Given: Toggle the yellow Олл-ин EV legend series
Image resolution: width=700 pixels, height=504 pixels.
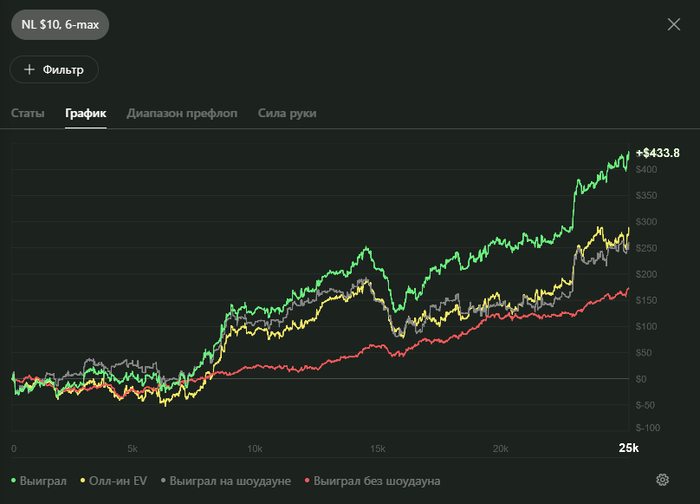Looking at the screenshot, I should click(x=114, y=481).
